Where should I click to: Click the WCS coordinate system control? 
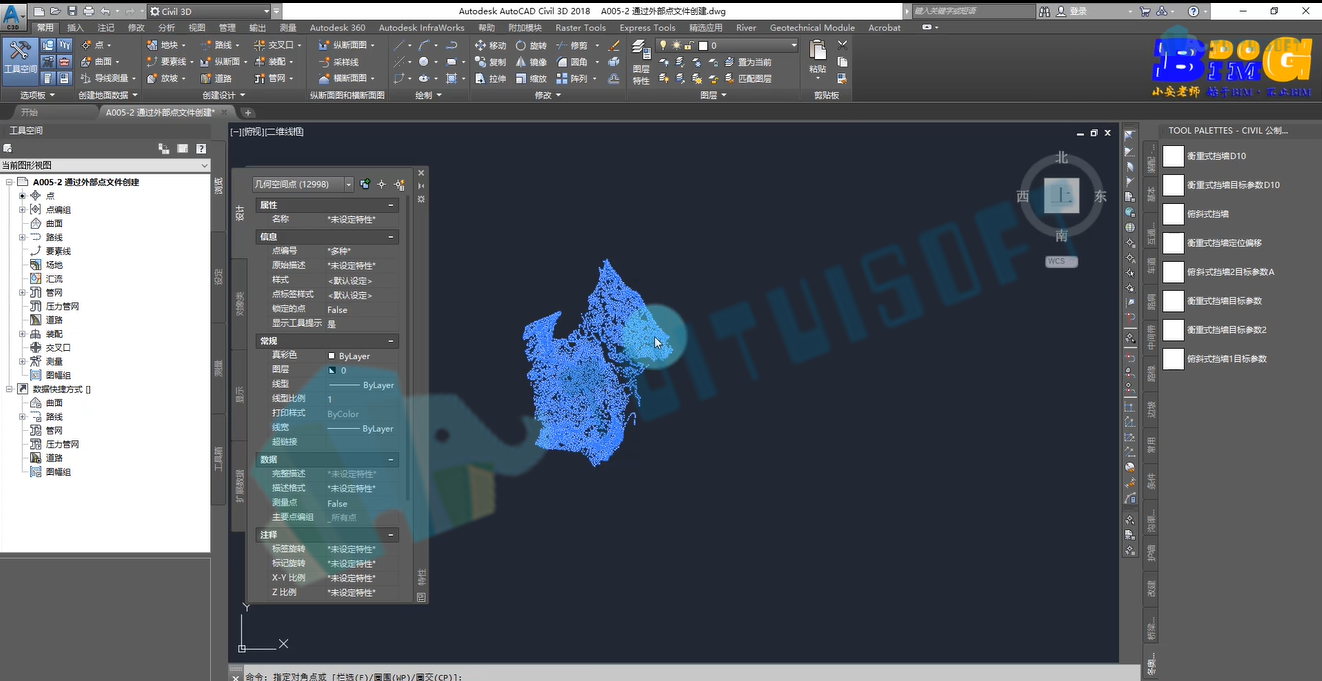1061,262
